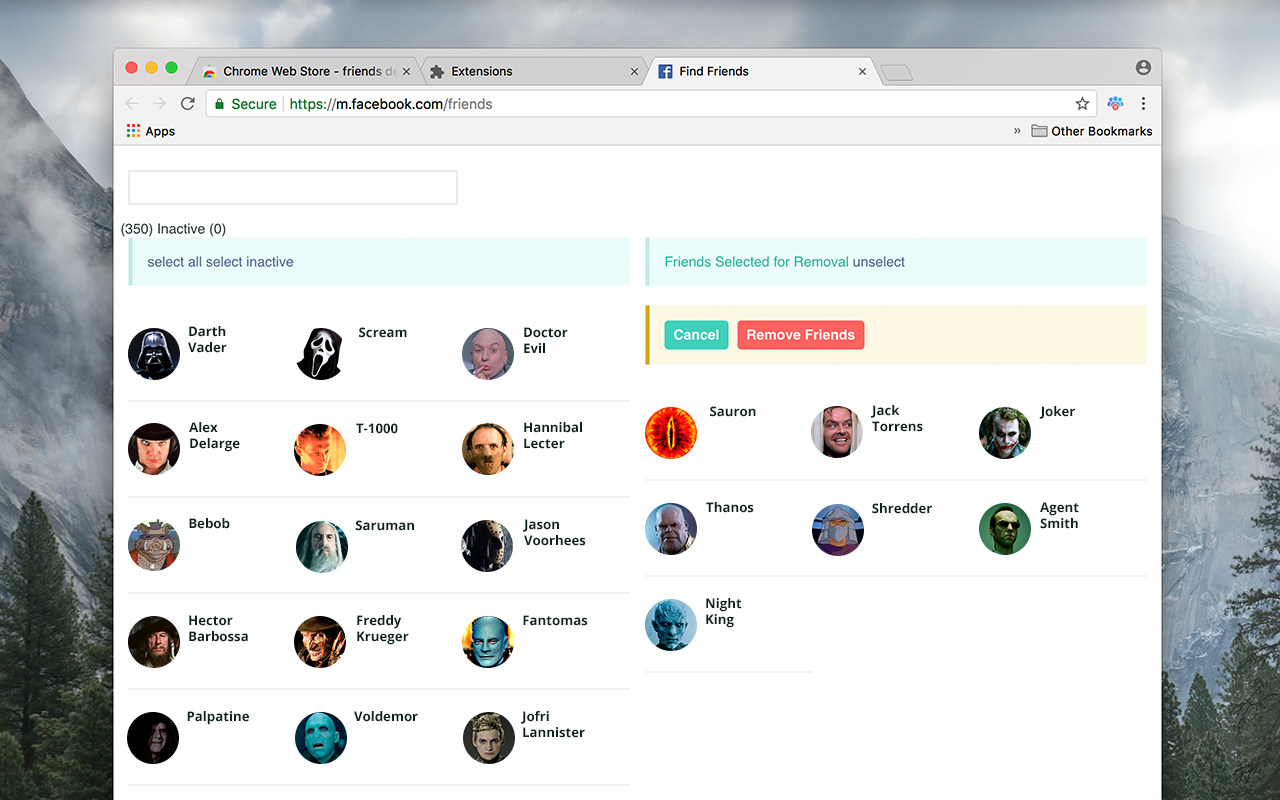Screen dimensions: 1280x800
Task: Close the Find Friends tab
Action: [x=862, y=72]
